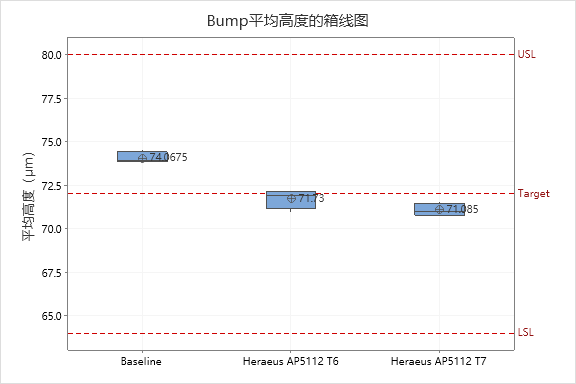Click the mean value label 71.73
The width and height of the screenshot is (576, 384).
[x=311, y=198]
